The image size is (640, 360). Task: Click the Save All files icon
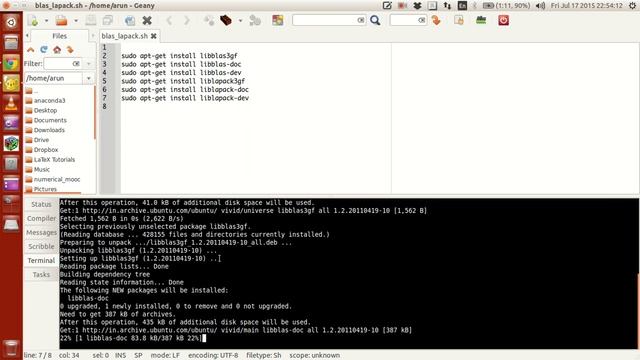pos(108,20)
